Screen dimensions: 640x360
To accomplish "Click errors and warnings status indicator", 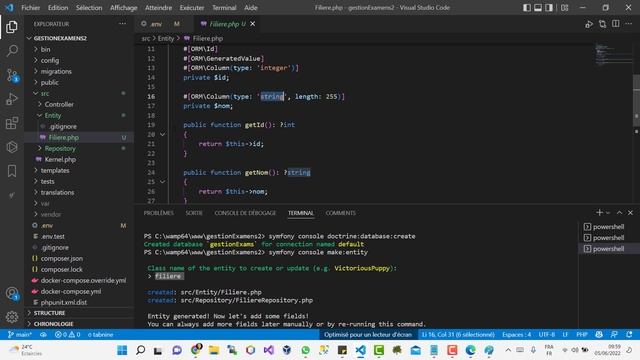I will point(67,335).
